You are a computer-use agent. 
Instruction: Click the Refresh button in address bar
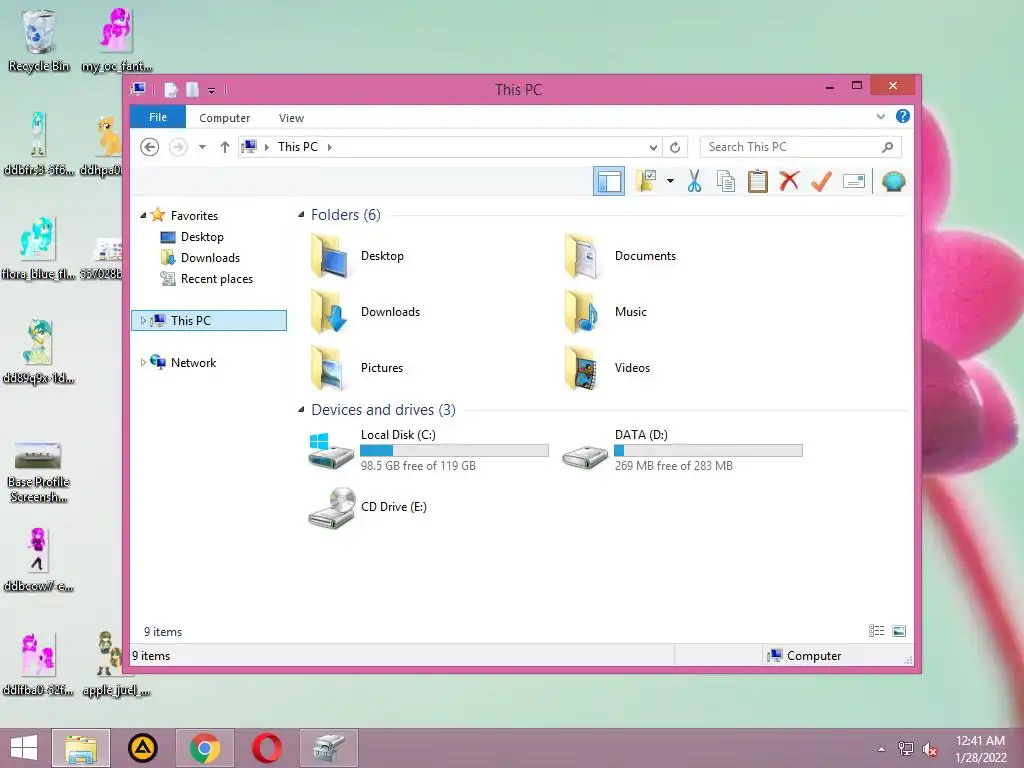tap(675, 148)
